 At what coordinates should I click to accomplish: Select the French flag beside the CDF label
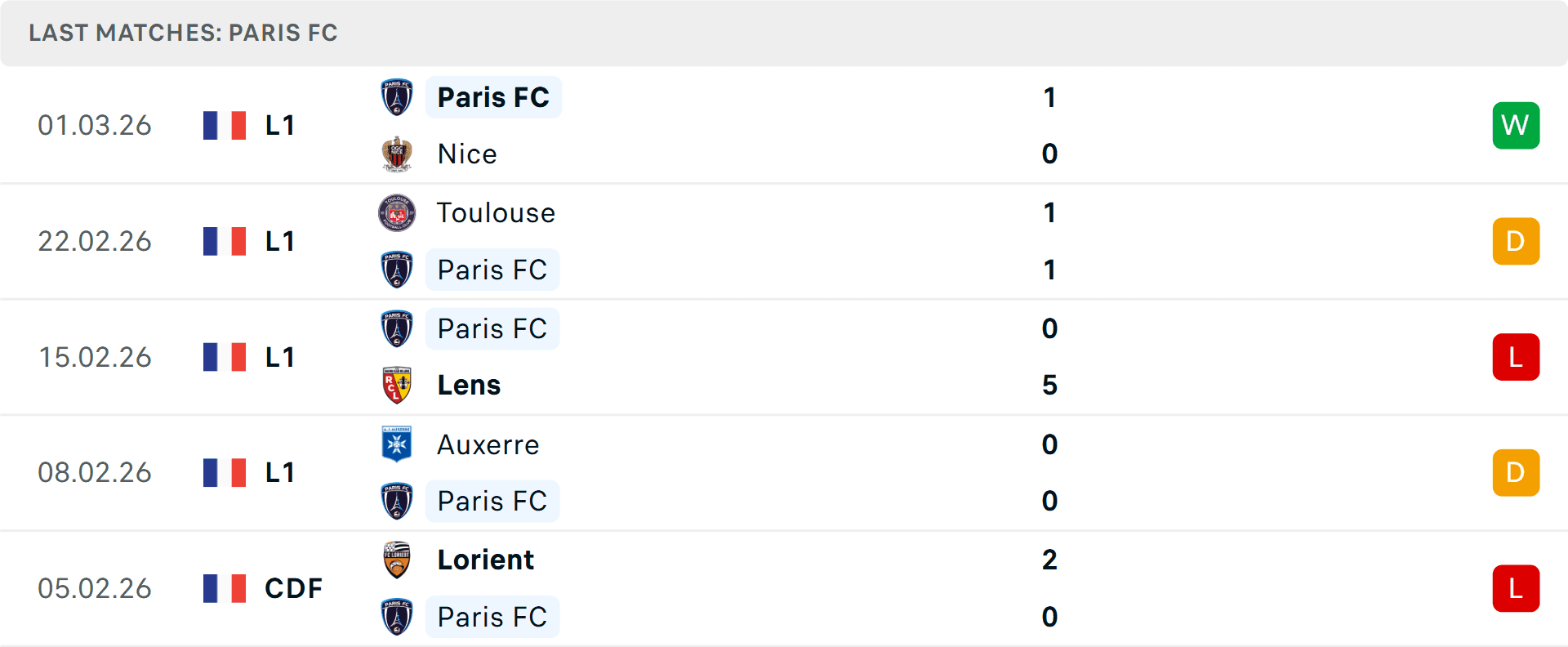click(224, 588)
